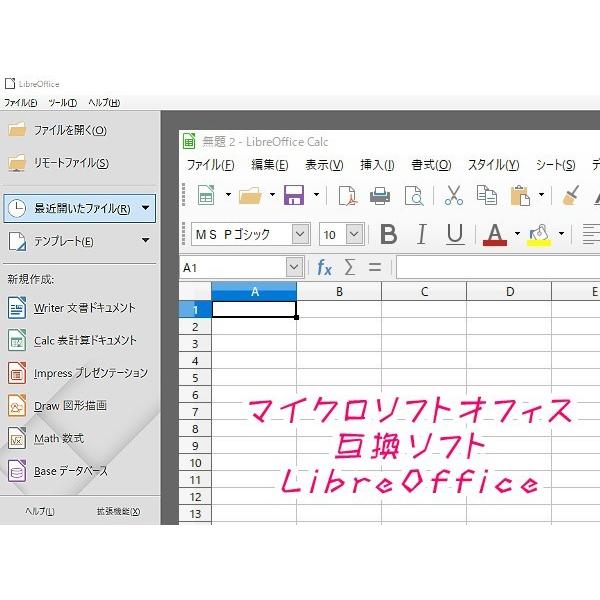The height and width of the screenshot is (600, 600).
Task: Expand open folder dropdown arrow
Action: [x=272, y=195]
